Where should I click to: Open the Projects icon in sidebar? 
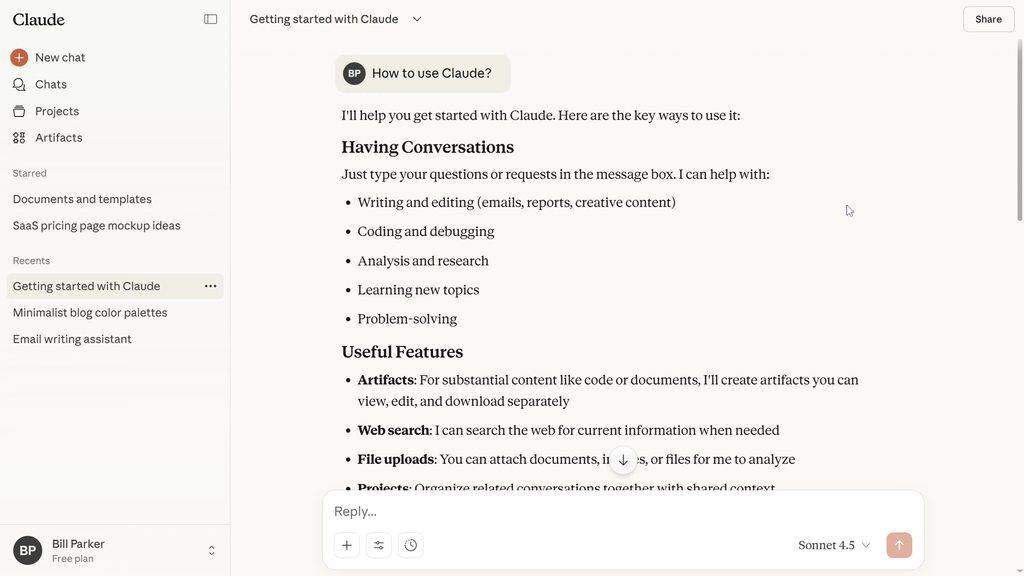tap(19, 111)
